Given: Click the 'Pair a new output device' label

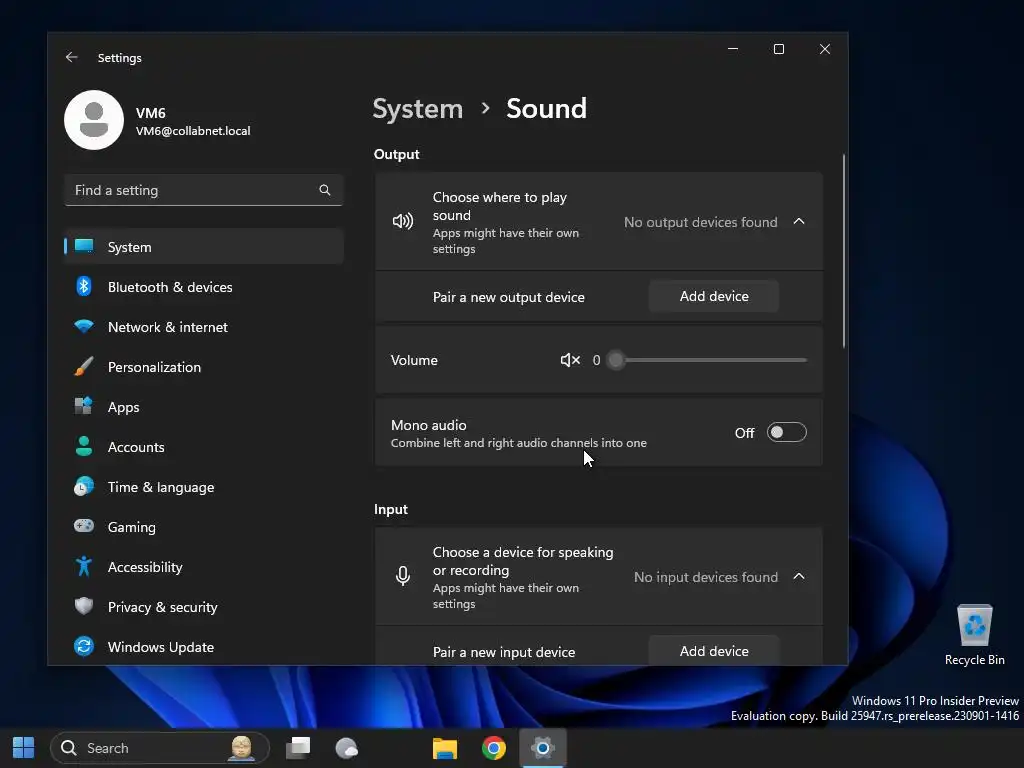Looking at the screenshot, I should (508, 297).
